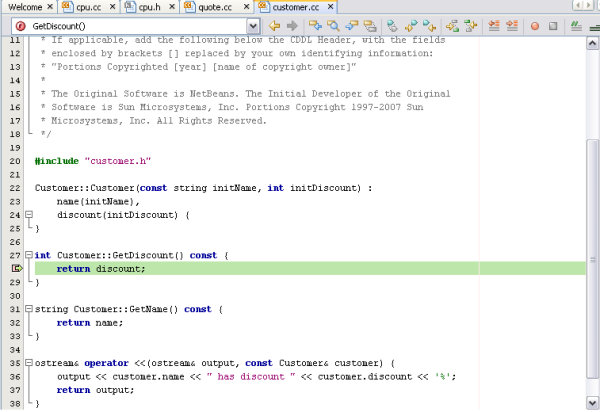600x412 pixels.
Task: Close the quote.cc tab
Action: (247, 7)
